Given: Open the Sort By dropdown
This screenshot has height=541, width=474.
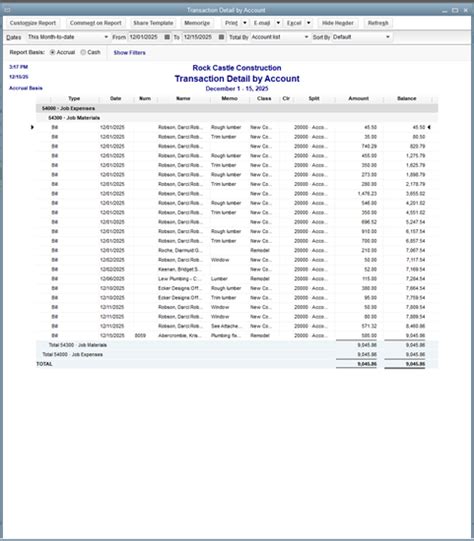Looking at the screenshot, I should click(x=361, y=37).
